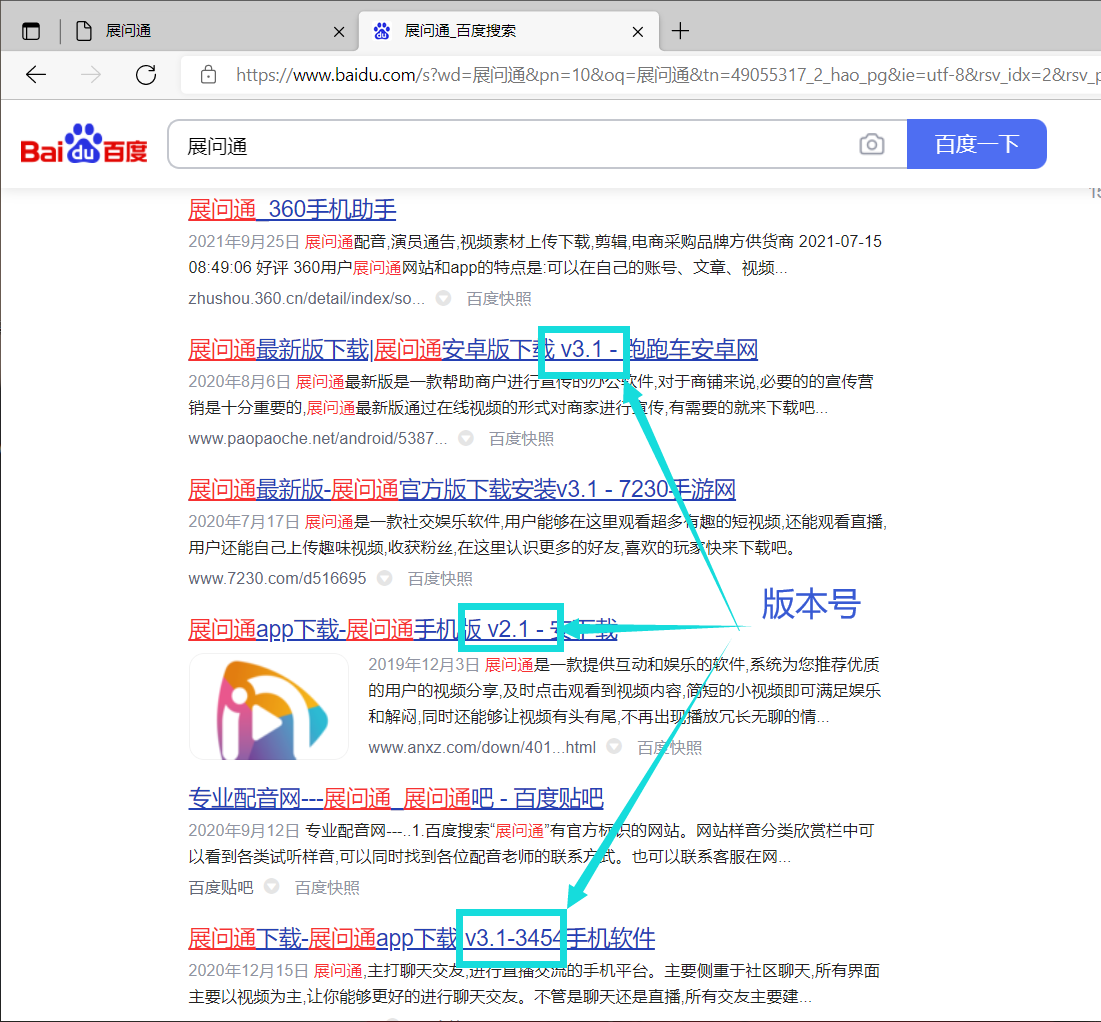This screenshot has width=1101, height=1022.
Task: Open 专业配音网 百度贴吧 result
Action: pos(396,798)
